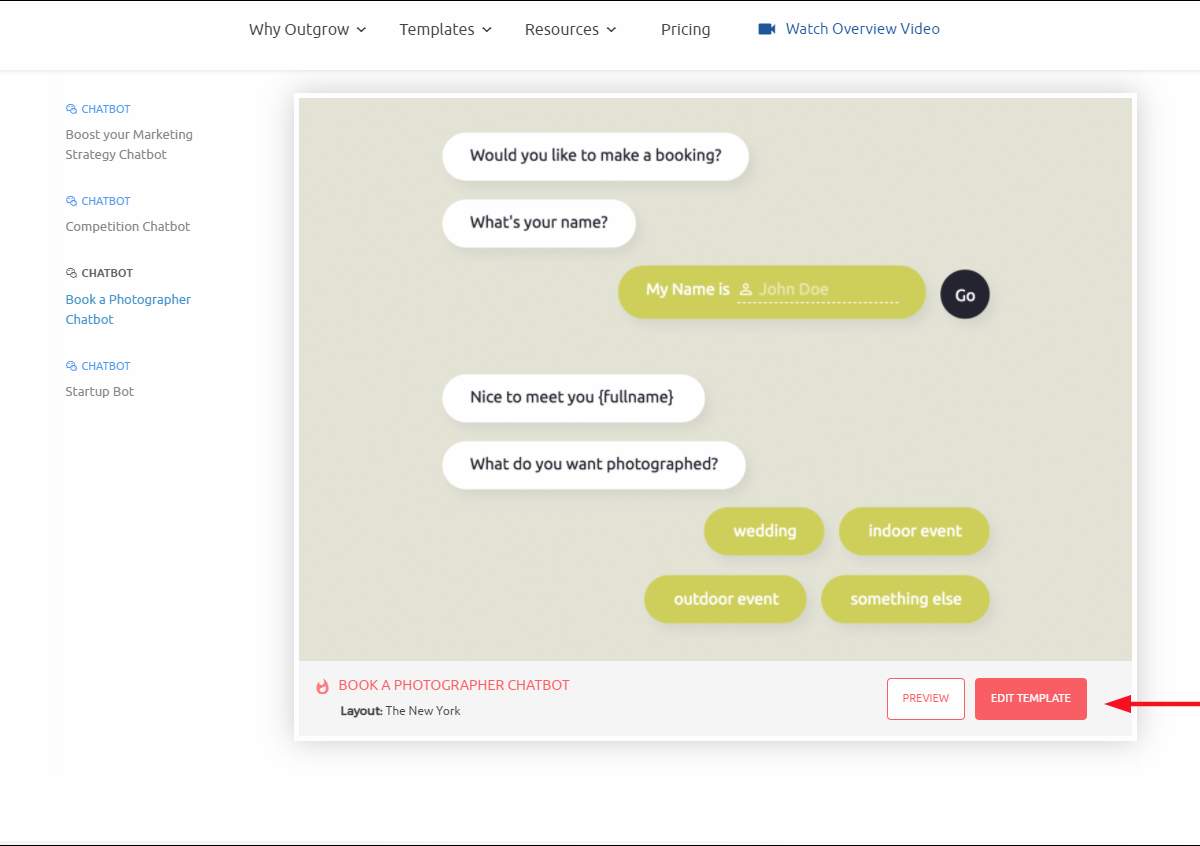The width and height of the screenshot is (1200, 846).
Task: Select the wedding answer option
Action: point(764,531)
